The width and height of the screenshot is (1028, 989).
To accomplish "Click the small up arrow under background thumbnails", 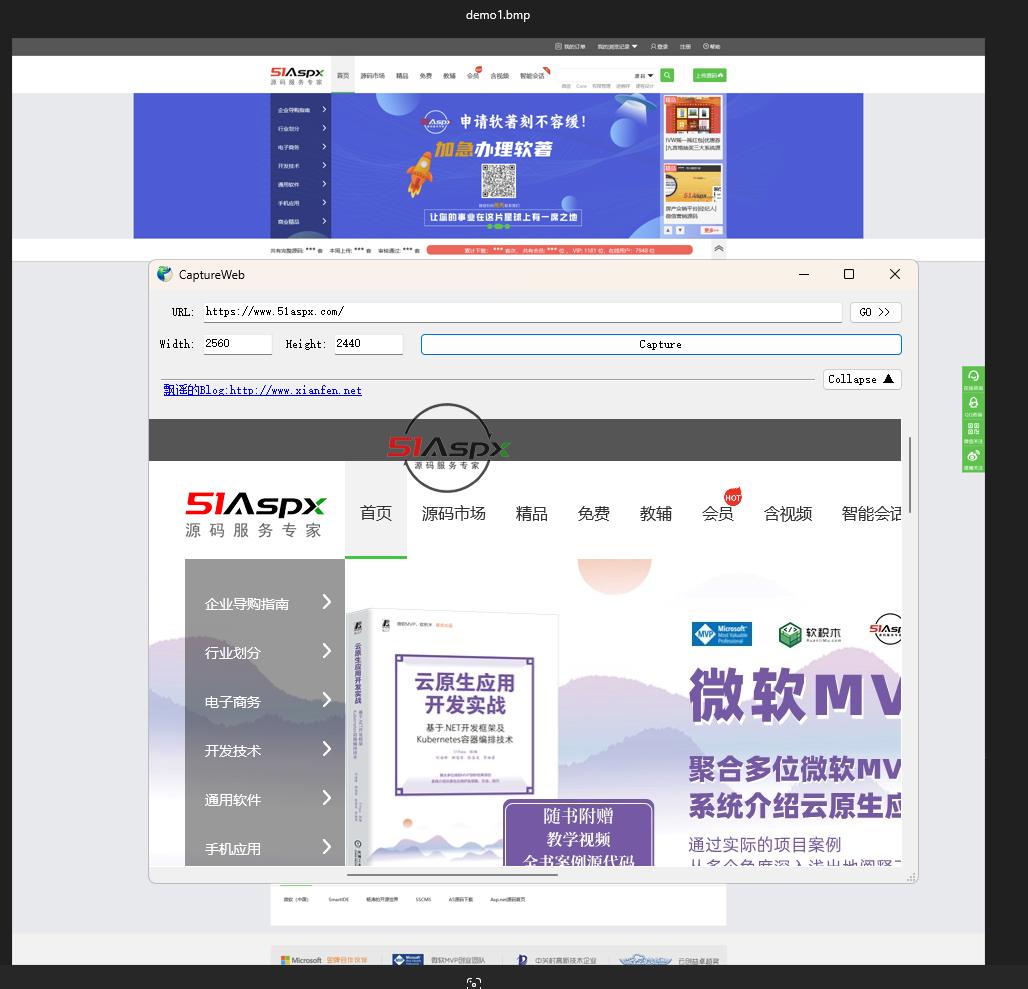I will click(668, 230).
